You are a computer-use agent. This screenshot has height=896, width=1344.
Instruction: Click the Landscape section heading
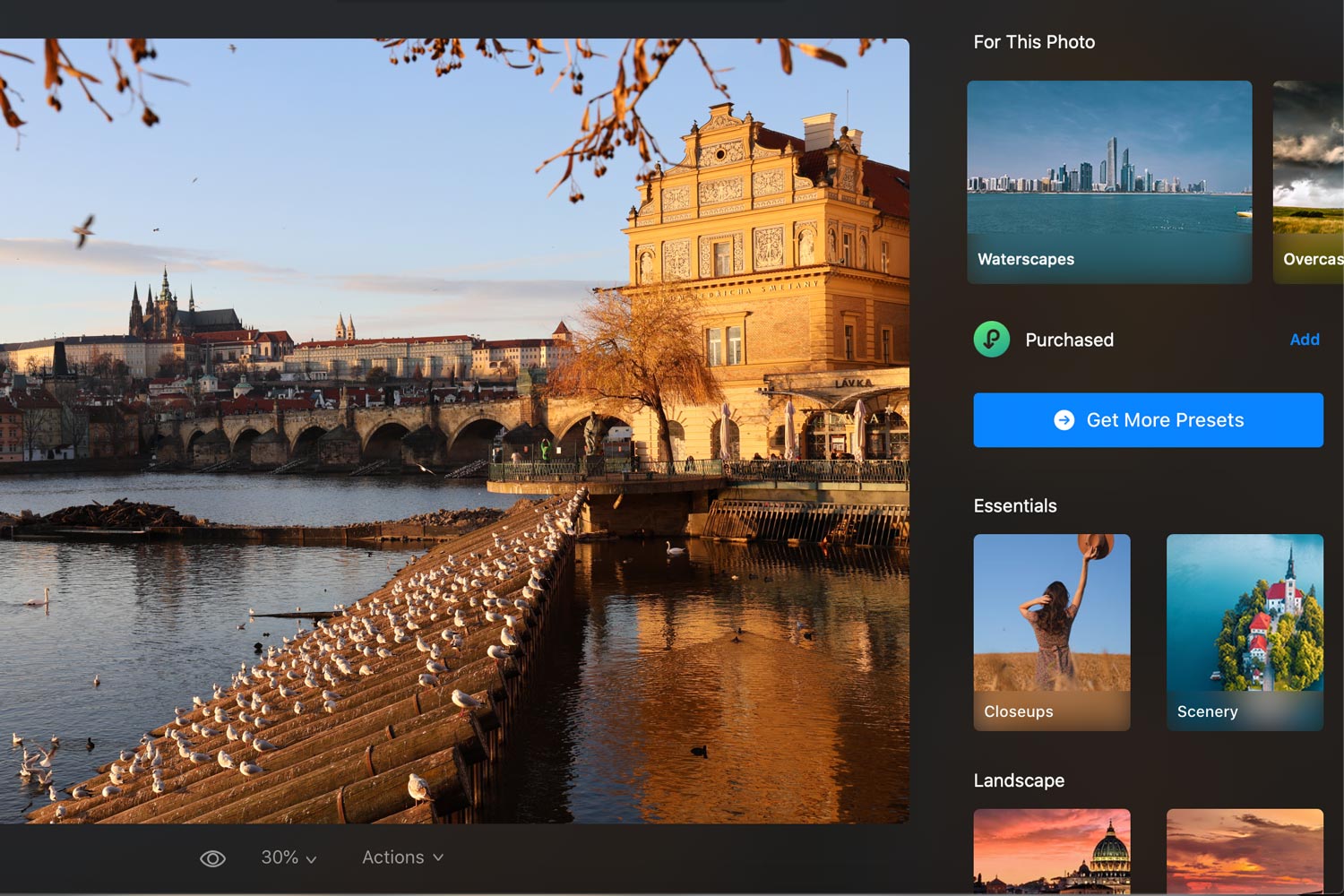pyautogui.click(x=1019, y=780)
